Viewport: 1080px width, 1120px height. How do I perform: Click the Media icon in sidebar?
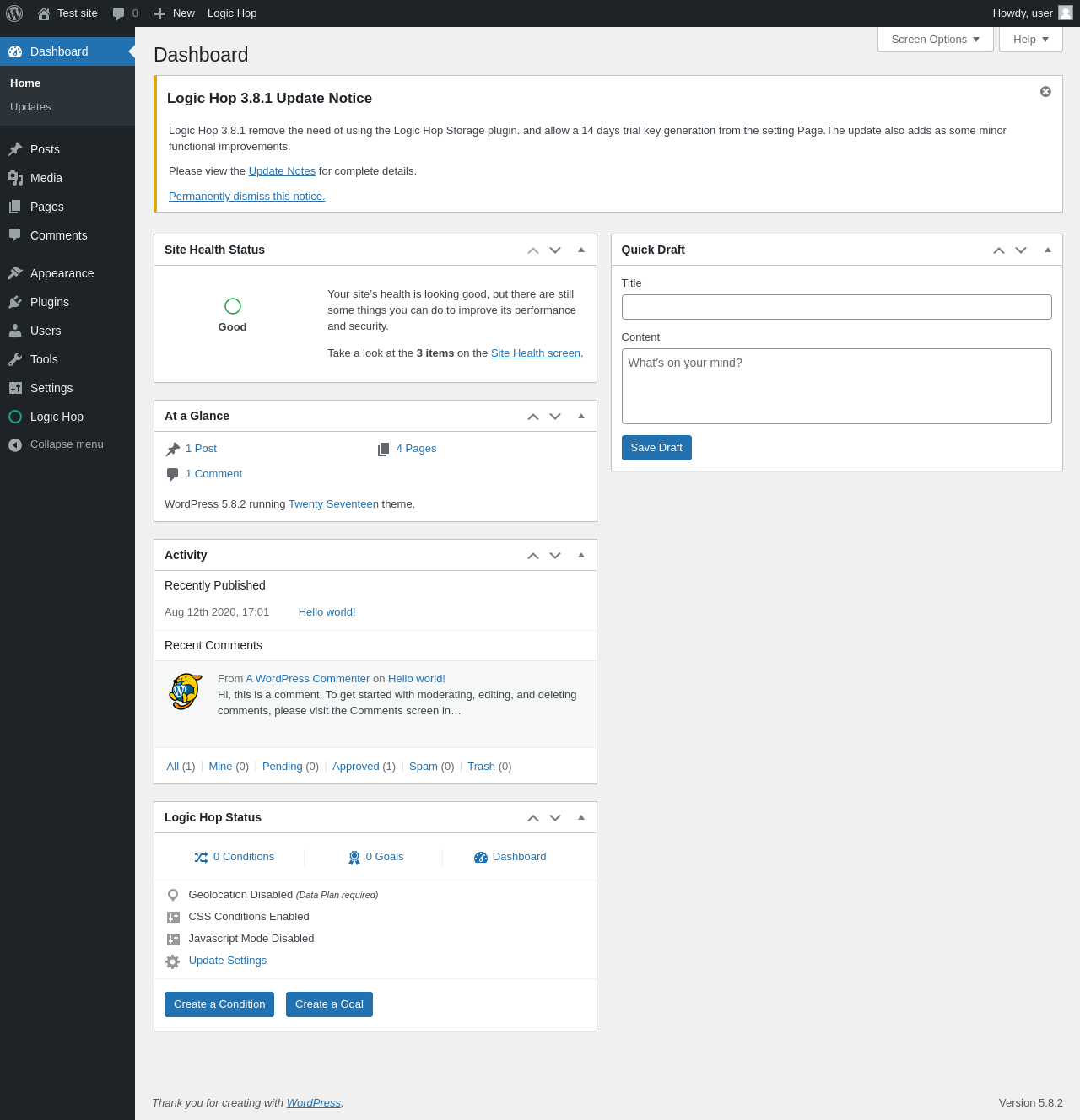click(15, 178)
